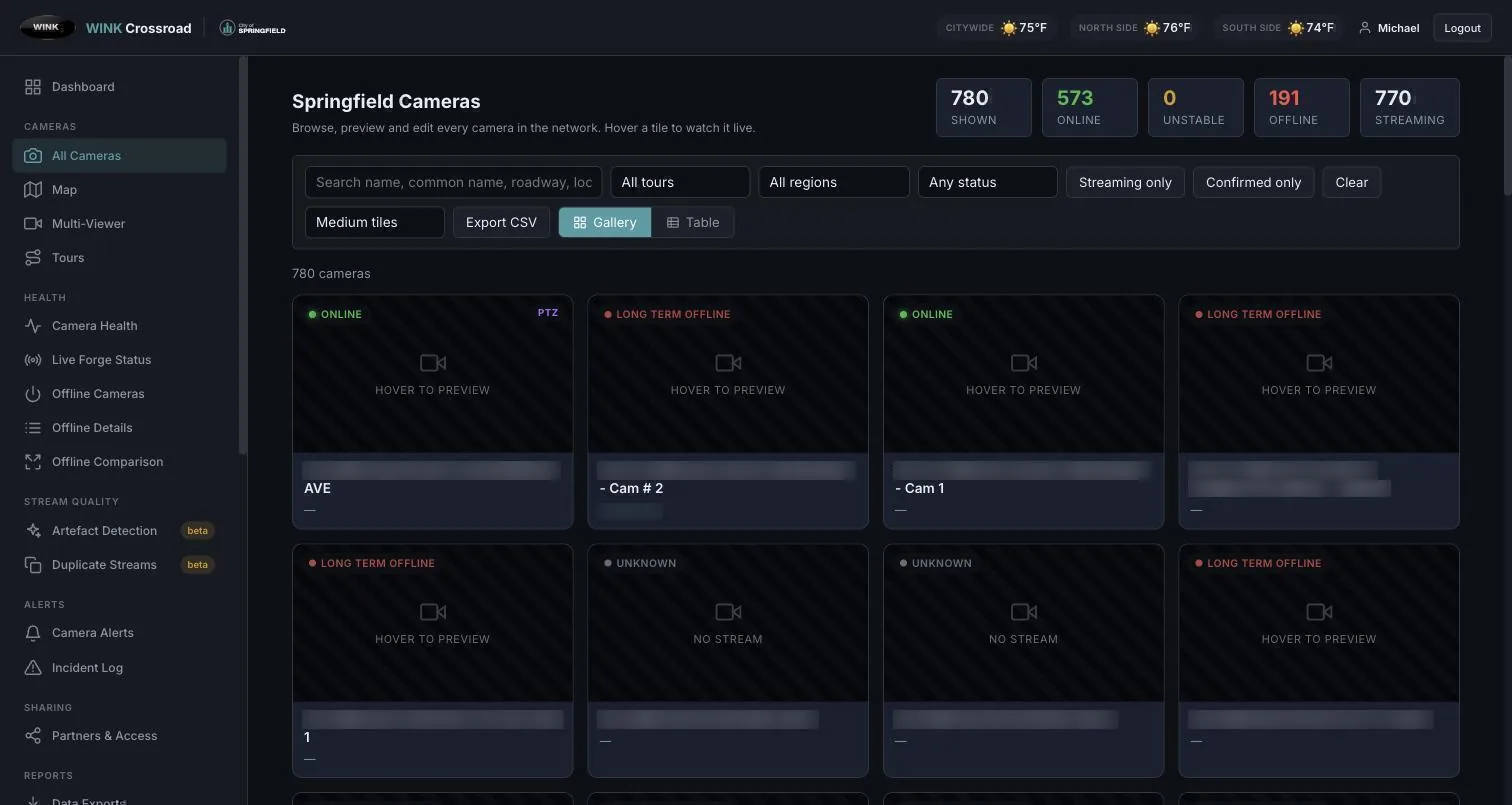
Task: Click the Multi-Viewer video icon
Action: (33, 224)
